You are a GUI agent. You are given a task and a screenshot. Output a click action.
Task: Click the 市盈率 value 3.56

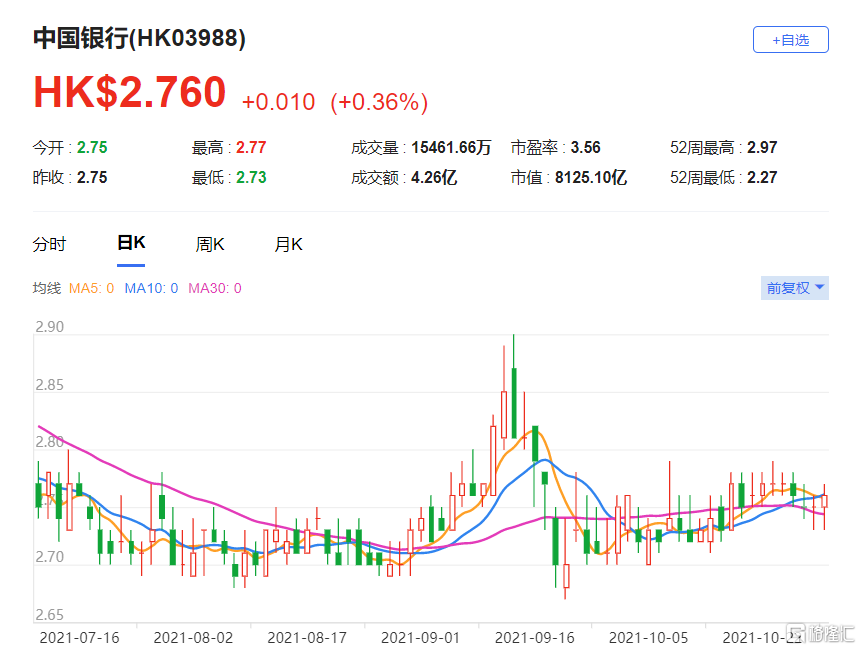point(585,147)
